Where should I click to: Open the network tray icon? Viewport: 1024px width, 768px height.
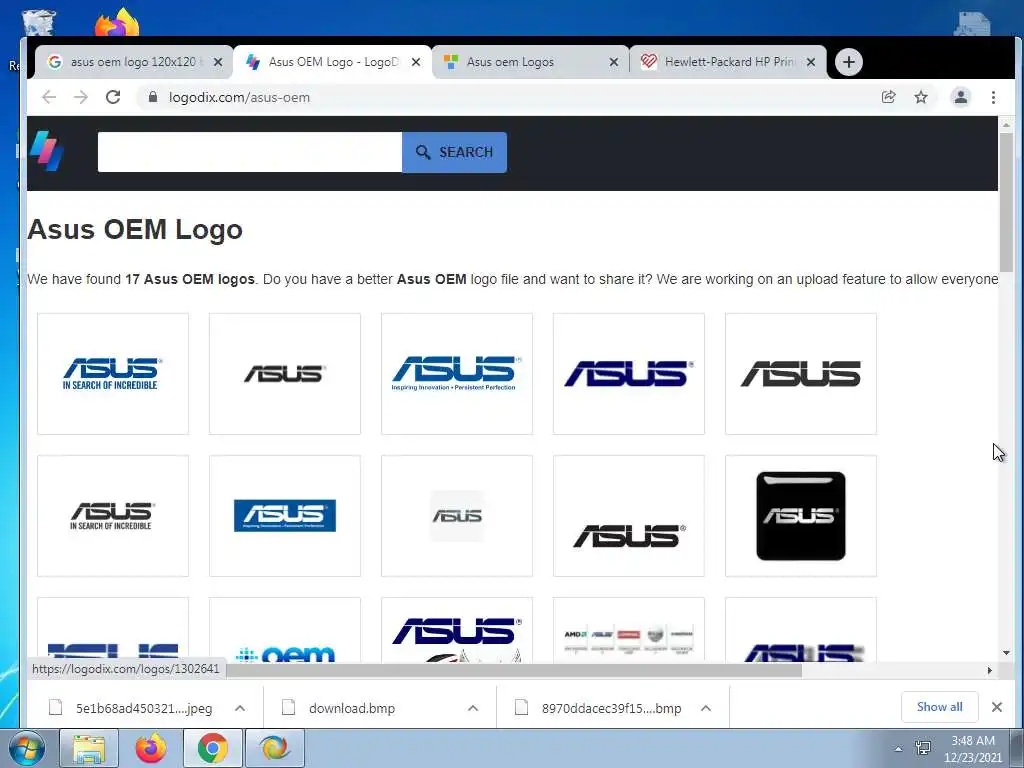(x=923, y=748)
